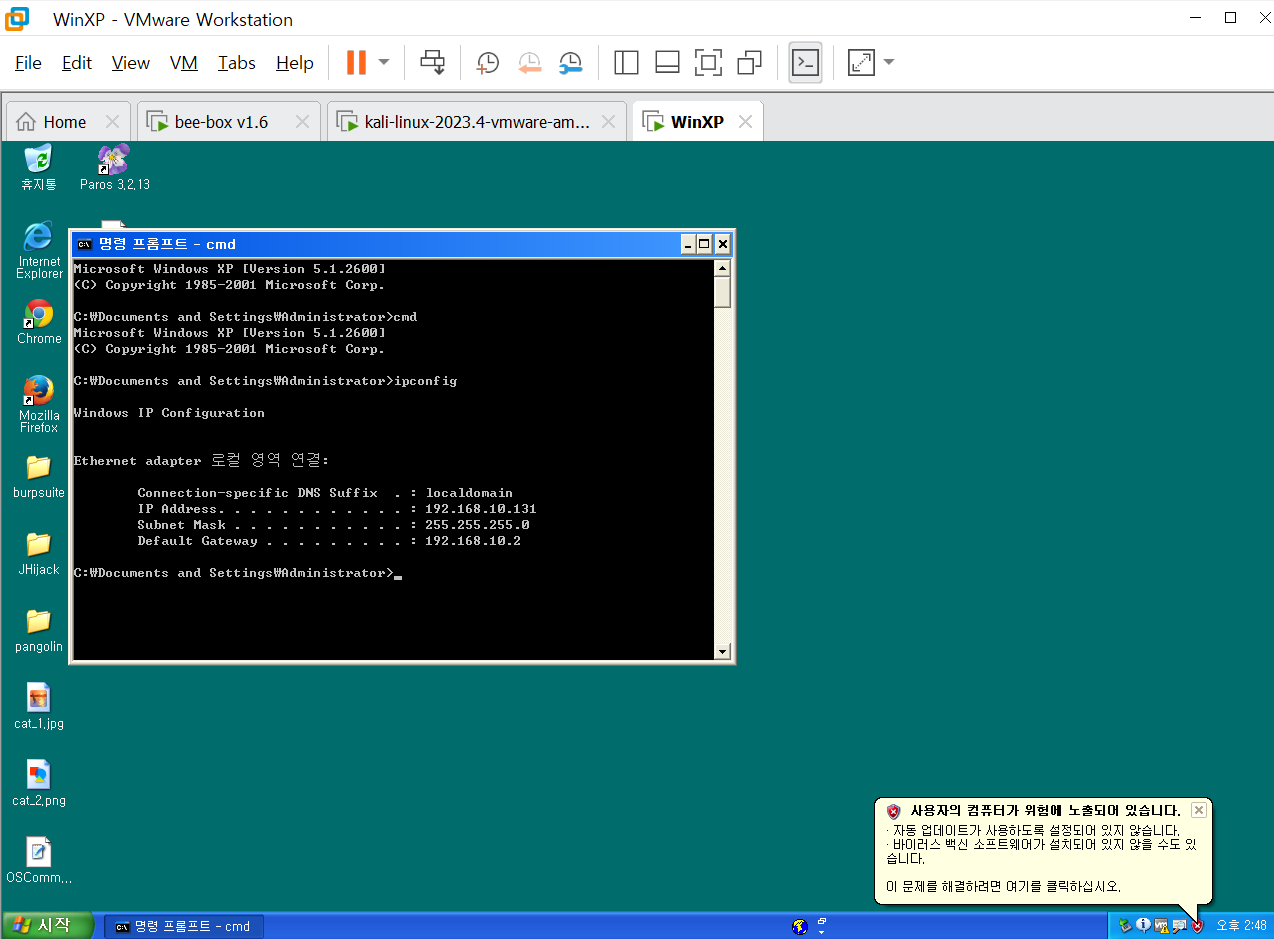Open the View menu
This screenshot has height=939, width=1274.
[x=130, y=63]
